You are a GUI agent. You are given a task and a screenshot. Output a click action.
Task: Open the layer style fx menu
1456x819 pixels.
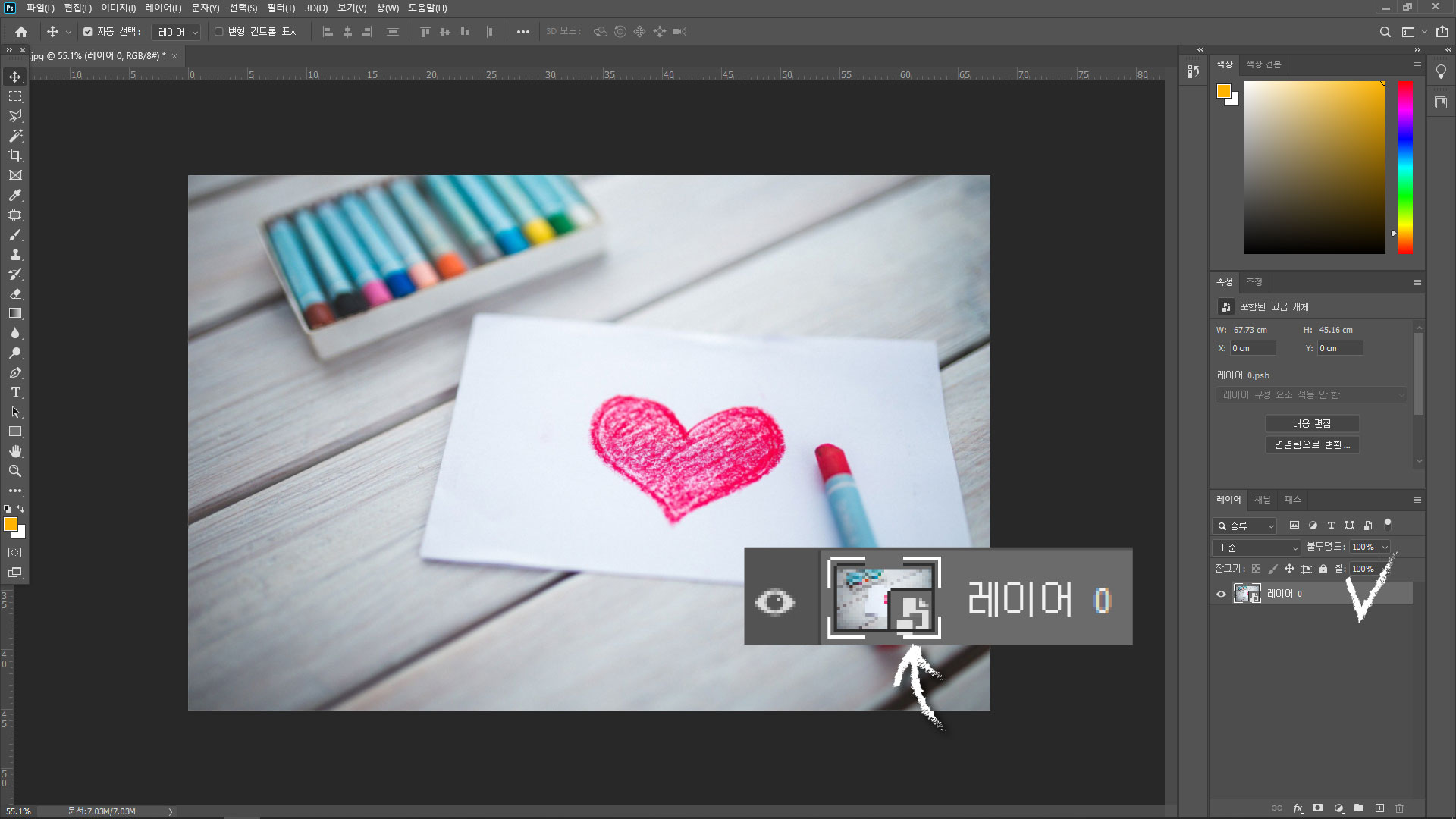[x=1298, y=808]
